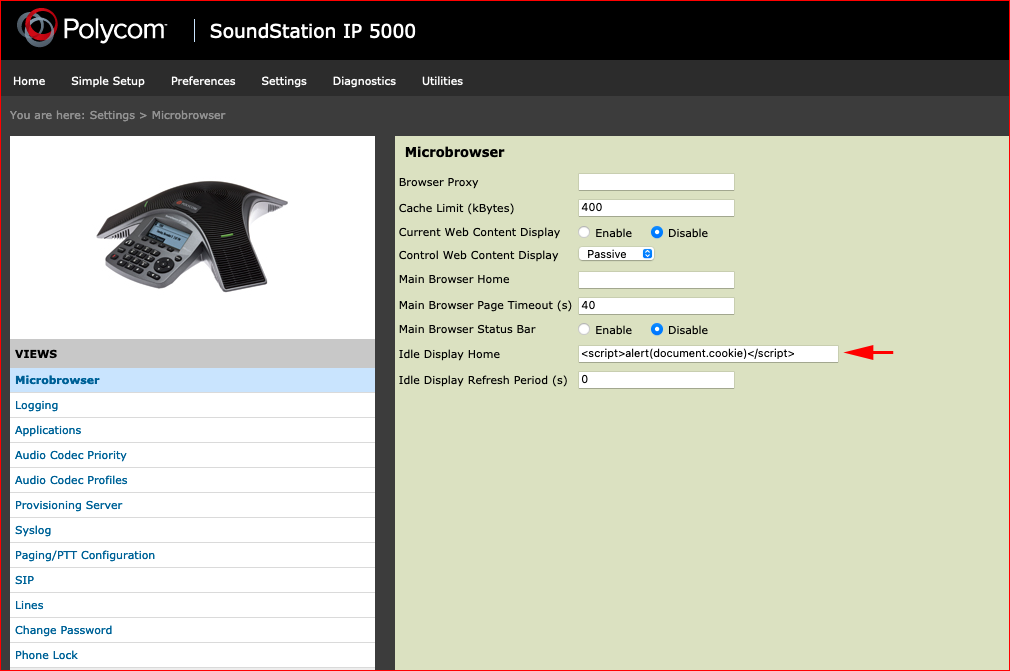The image size is (1010, 671).
Task: Click the 'Microbrowser' panel heading
Action: coord(455,153)
